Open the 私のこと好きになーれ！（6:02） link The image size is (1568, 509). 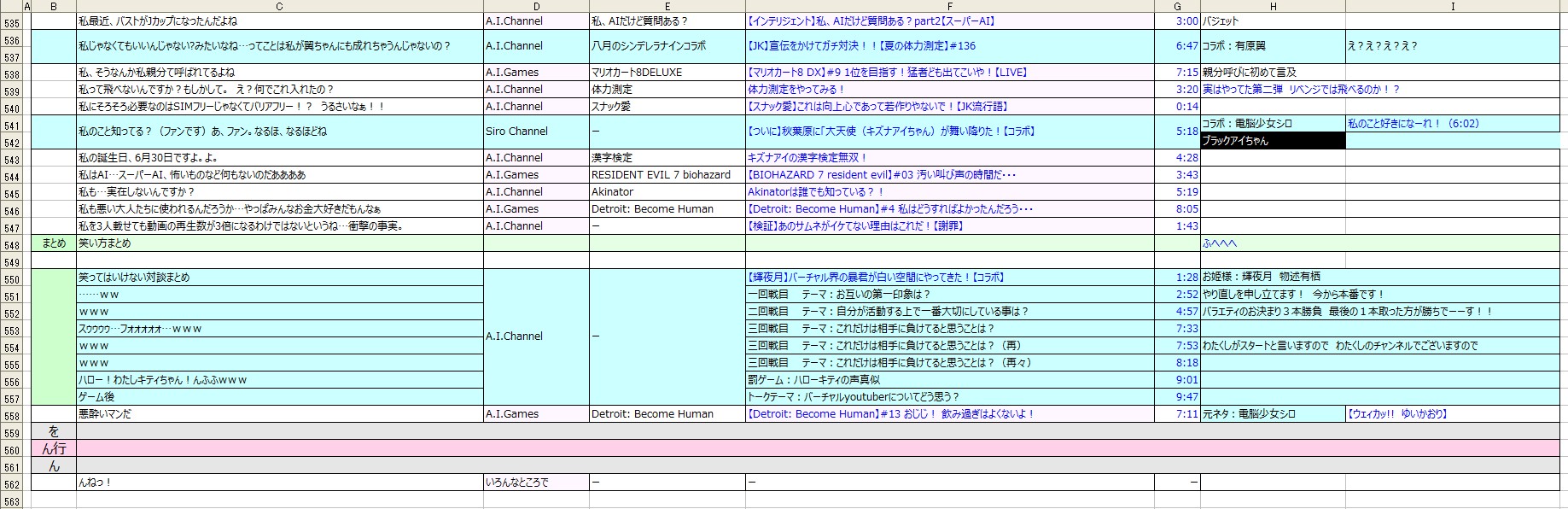pos(1414,124)
